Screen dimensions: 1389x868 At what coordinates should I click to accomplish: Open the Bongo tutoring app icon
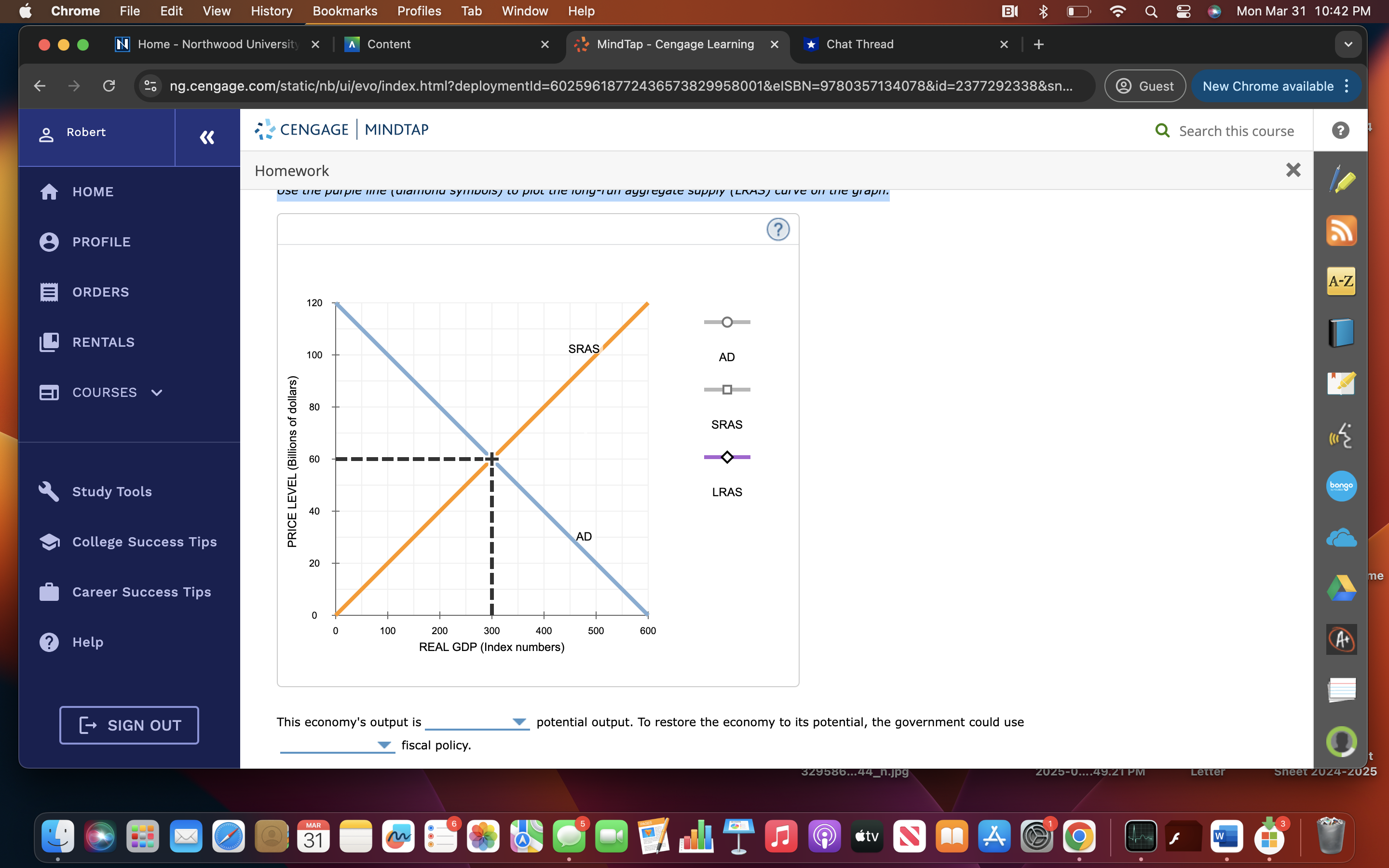pos(1341,486)
